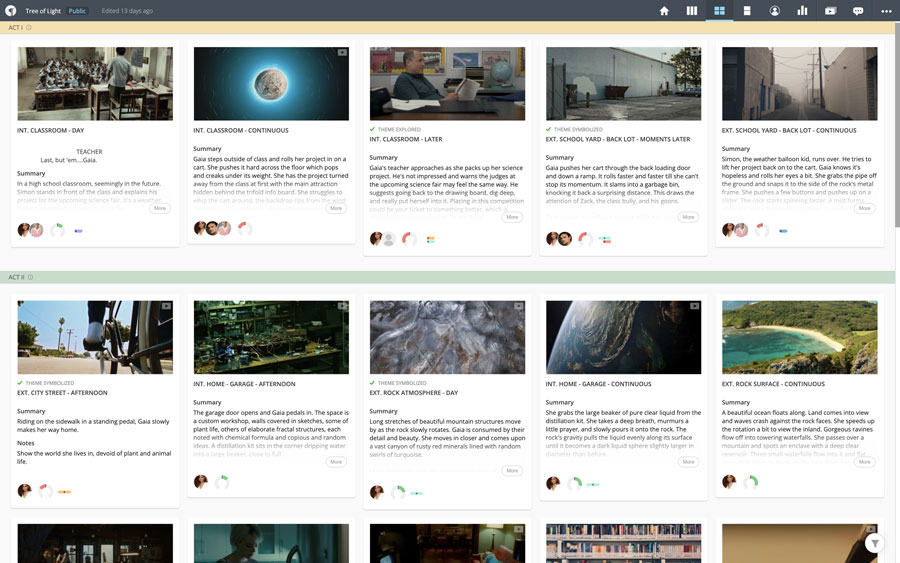Image resolution: width=900 pixels, height=563 pixels.
Task: Expand More on INT. CLASSROOM - LATER card
Action: [x=513, y=217]
